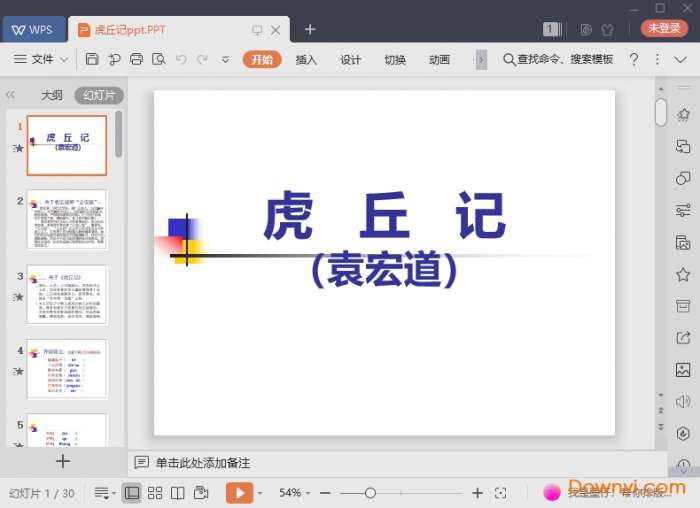The width and height of the screenshot is (700, 508).
Task: Click the save icon in the toolbar
Action: (x=92, y=59)
